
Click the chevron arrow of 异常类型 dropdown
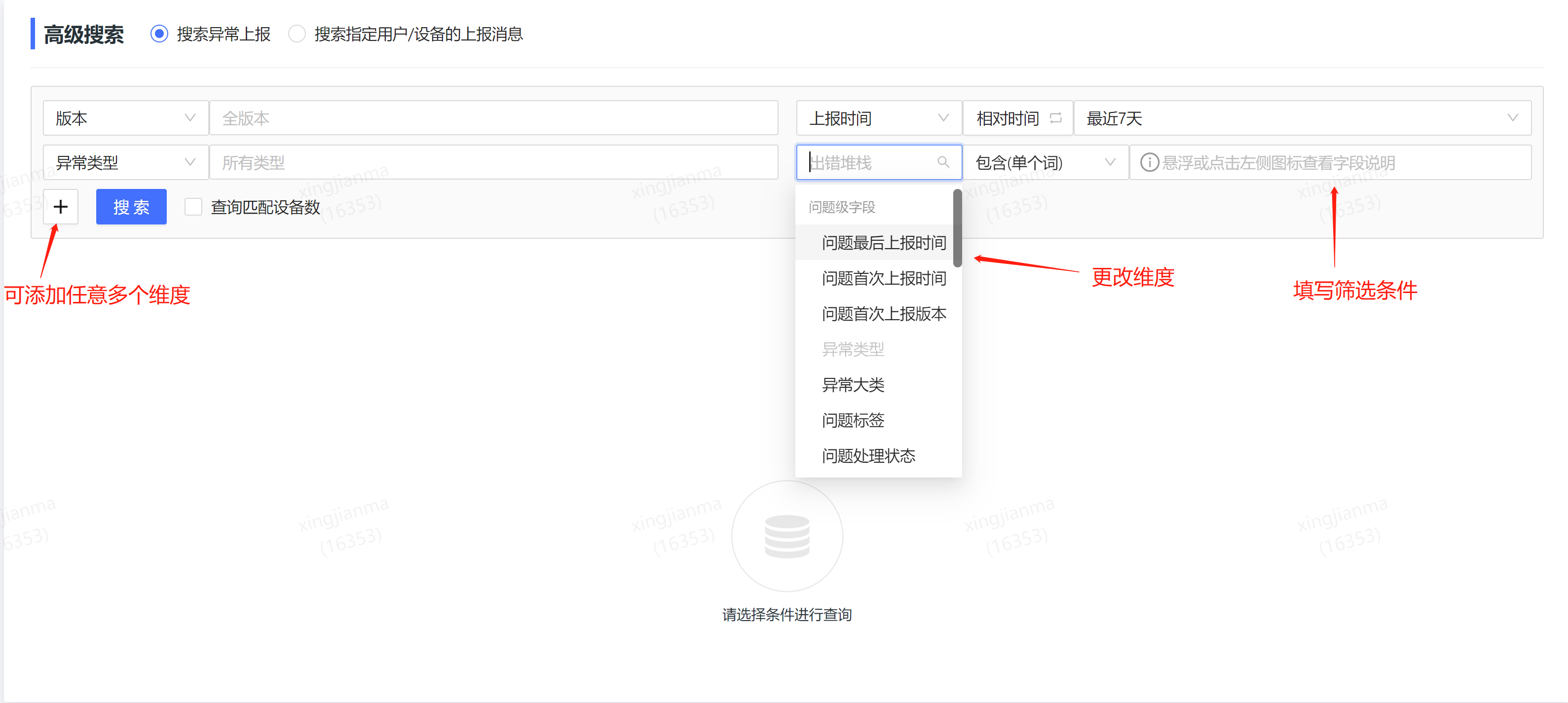point(190,162)
